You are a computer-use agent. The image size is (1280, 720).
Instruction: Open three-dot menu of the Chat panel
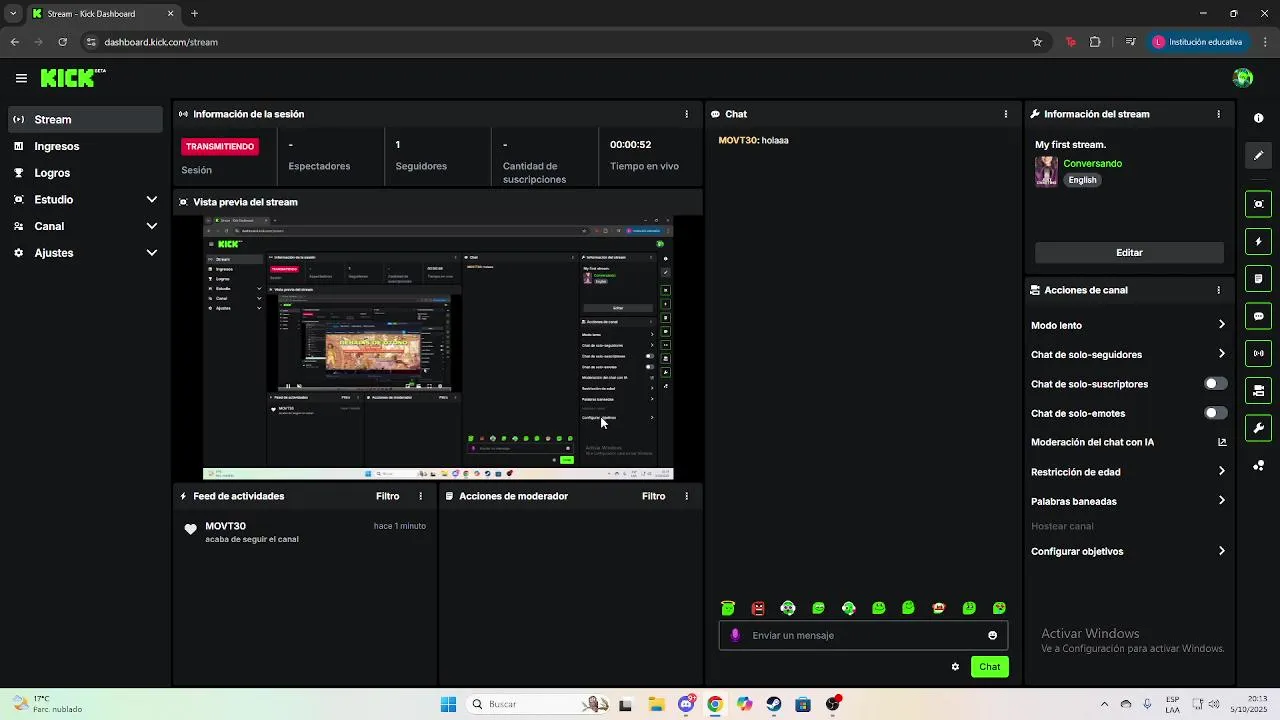tap(1005, 114)
